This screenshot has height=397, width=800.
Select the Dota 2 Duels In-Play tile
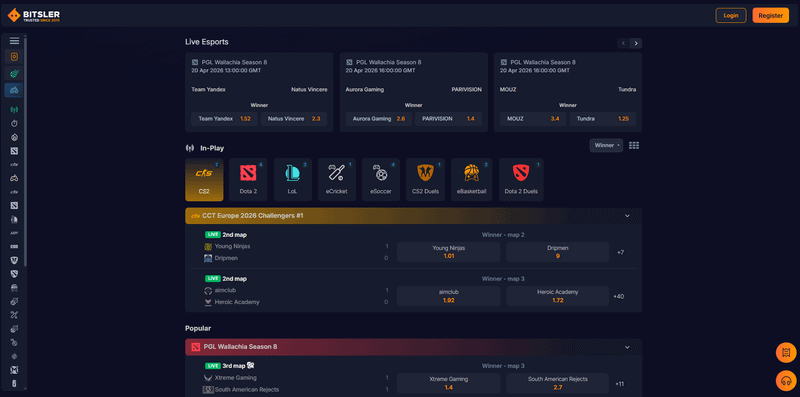(x=521, y=180)
